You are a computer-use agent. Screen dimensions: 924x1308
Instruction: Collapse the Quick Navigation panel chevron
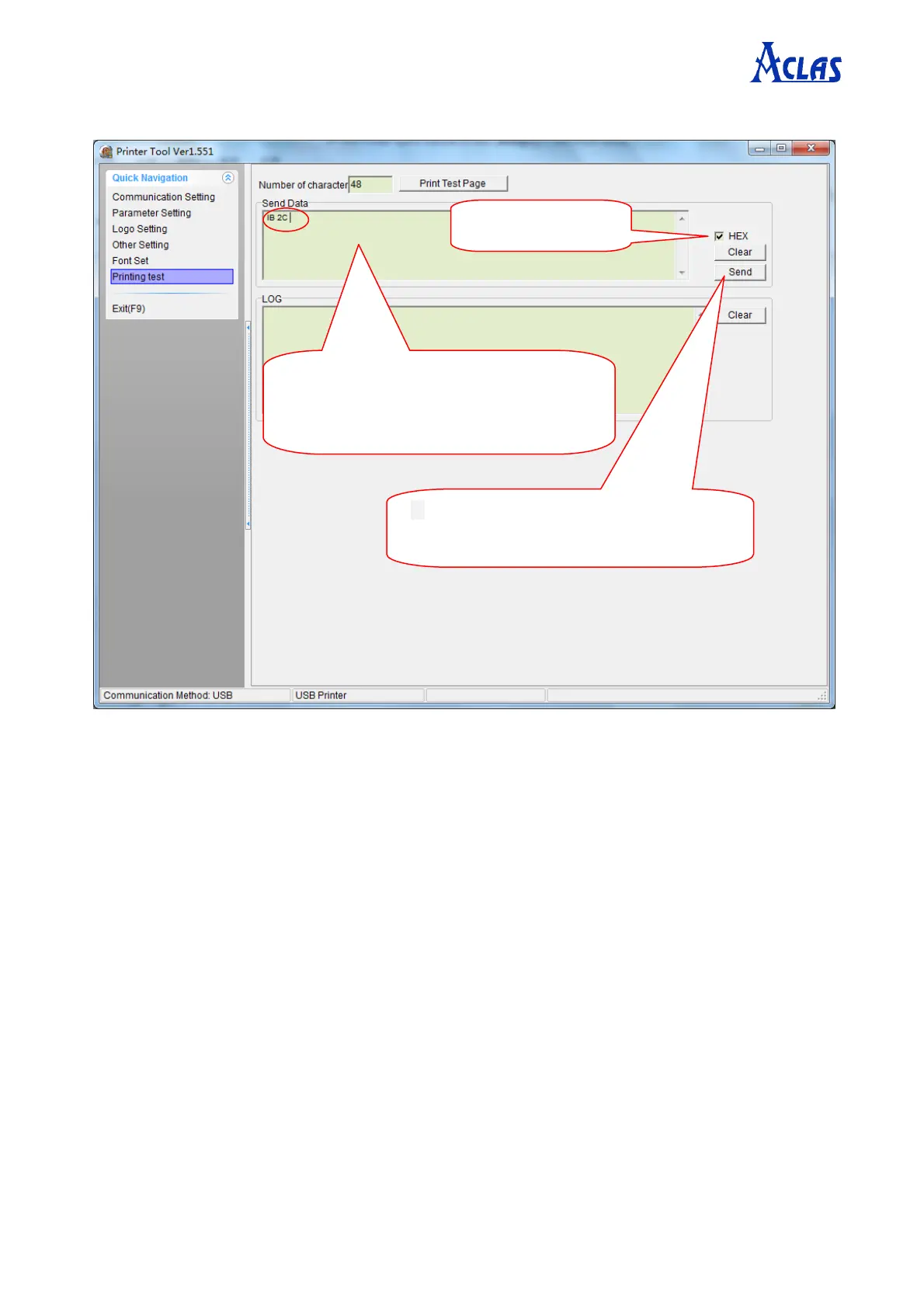tap(228, 178)
